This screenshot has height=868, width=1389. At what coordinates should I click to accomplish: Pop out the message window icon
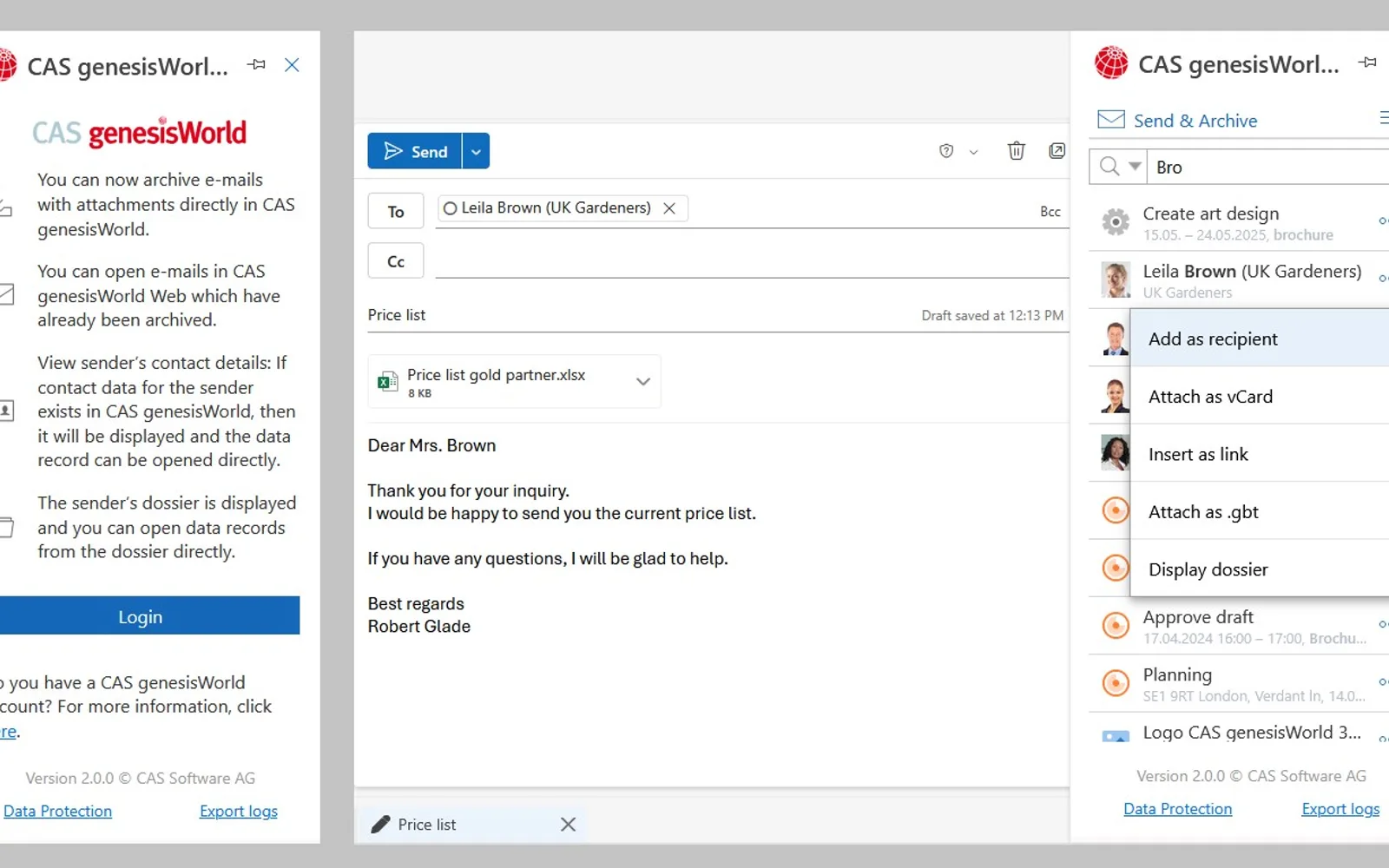(x=1057, y=151)
